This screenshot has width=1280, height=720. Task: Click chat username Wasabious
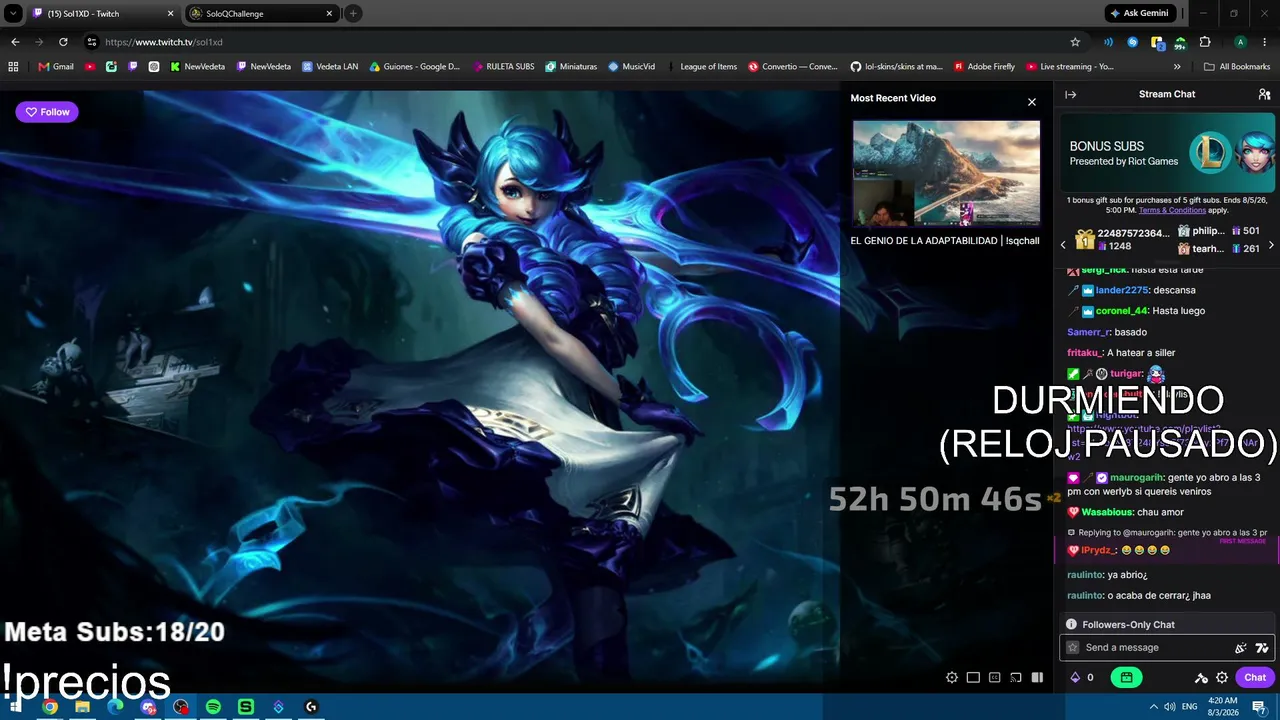[1107, 512]
